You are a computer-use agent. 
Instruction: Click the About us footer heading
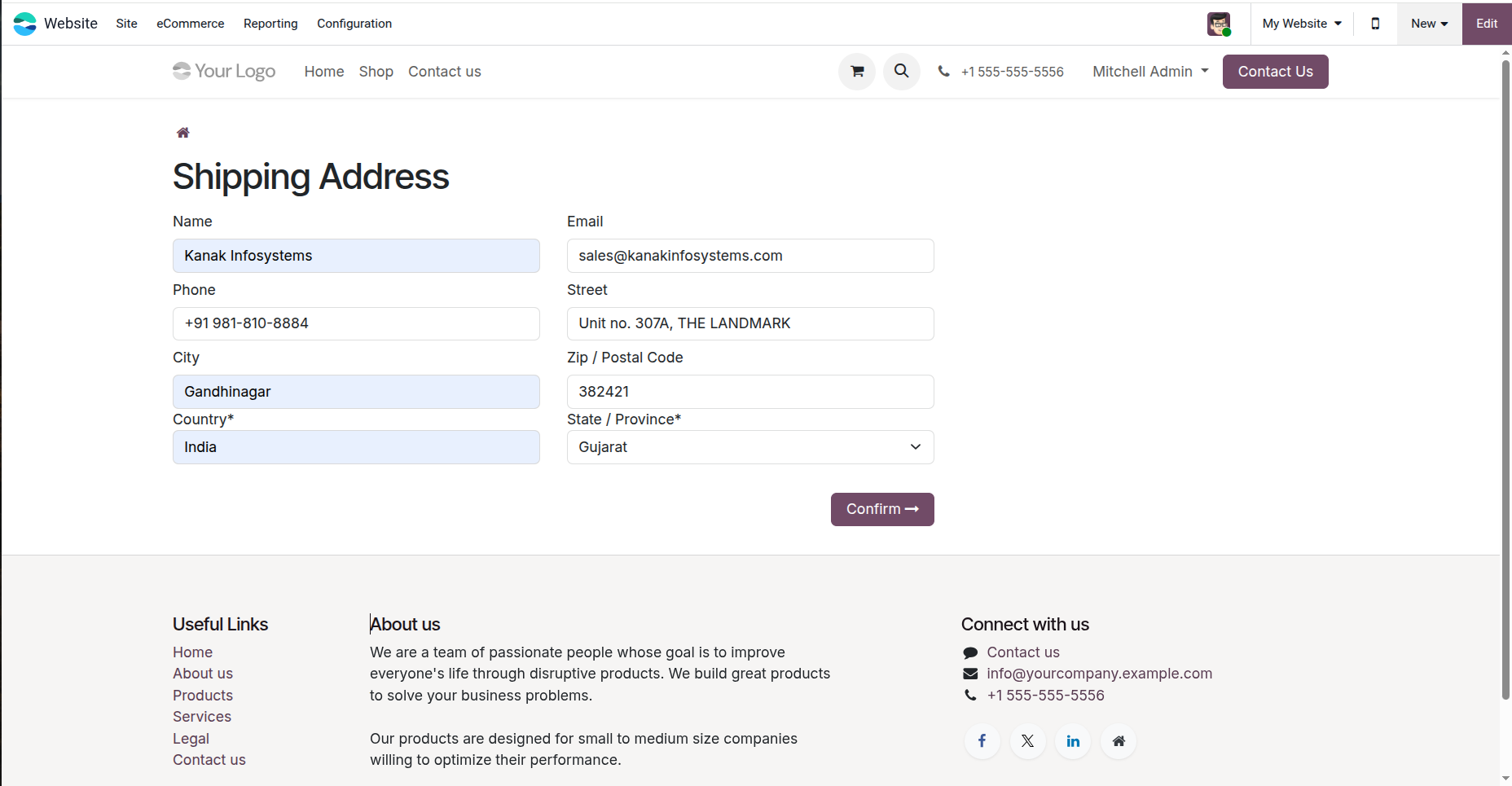coord(405,625)
